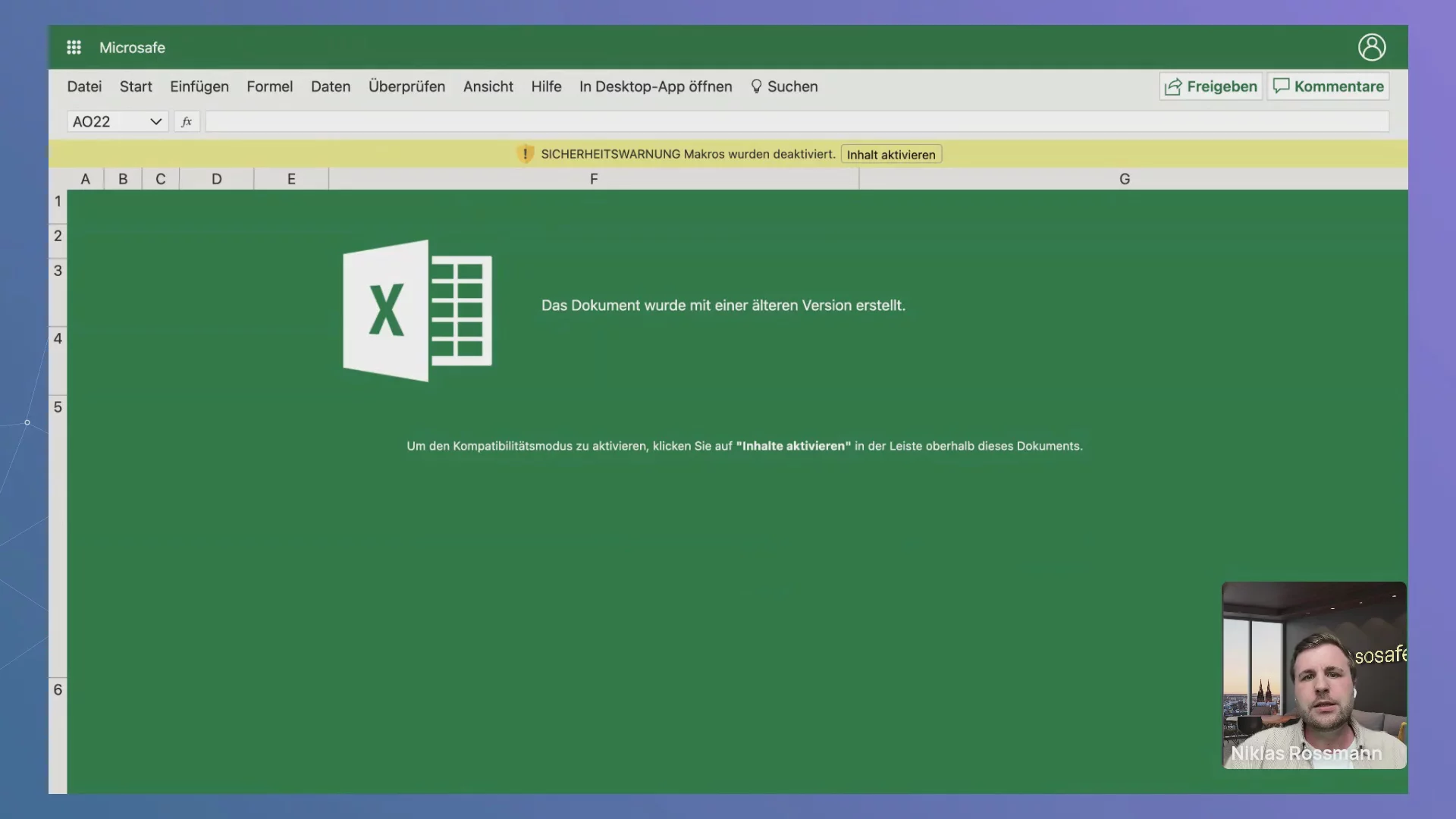Click the 'Um den Kompatibilitätsmodus zu aktivieren' instruction text

pos(745,446)
